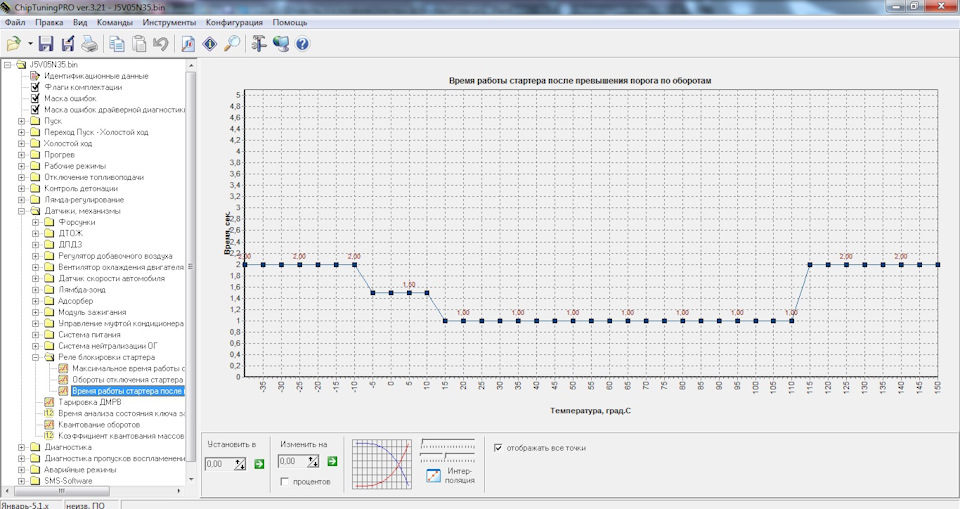
Task: Click the 'Установить в' spinner arrows
Action: [x=240, y=464]
